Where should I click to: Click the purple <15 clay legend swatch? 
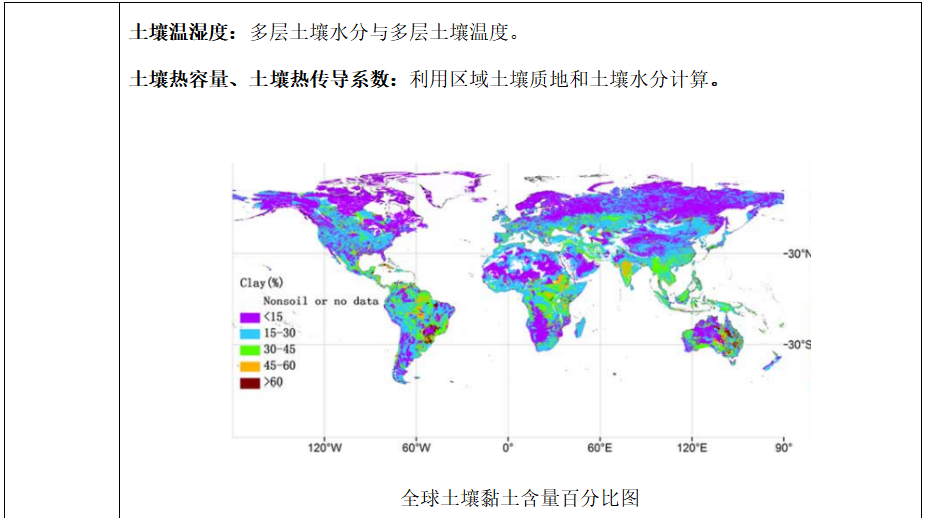click(x=249, y=318)
